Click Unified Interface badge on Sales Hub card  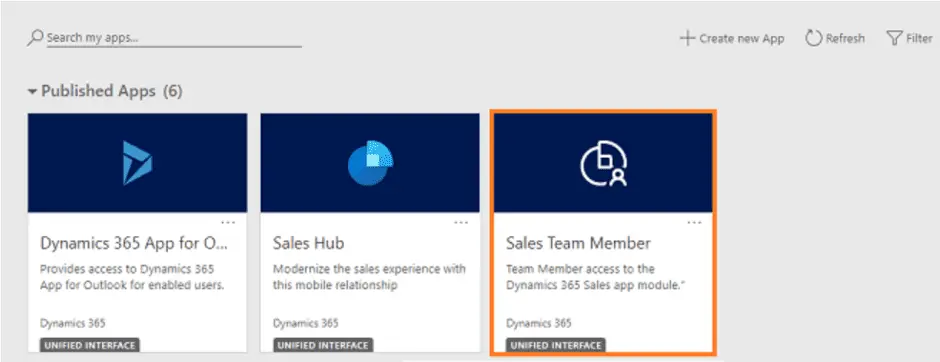point(323,346)
